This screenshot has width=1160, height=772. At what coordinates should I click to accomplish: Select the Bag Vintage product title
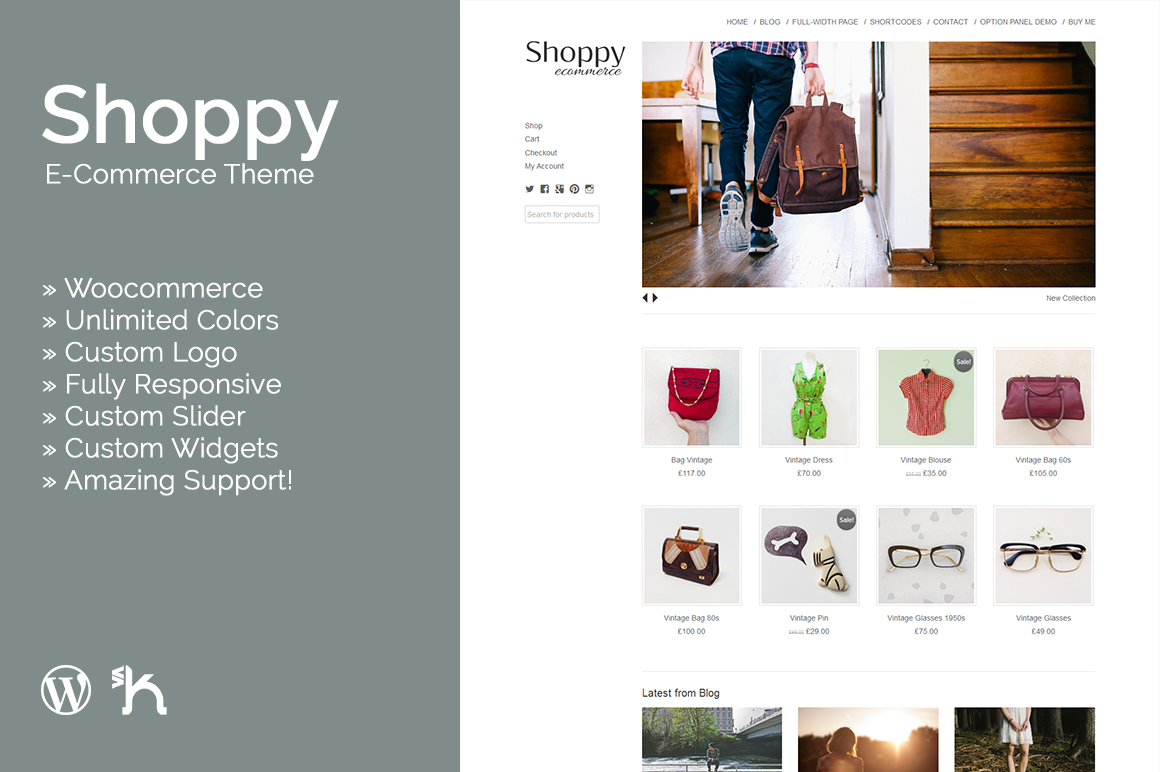(691, 460)
